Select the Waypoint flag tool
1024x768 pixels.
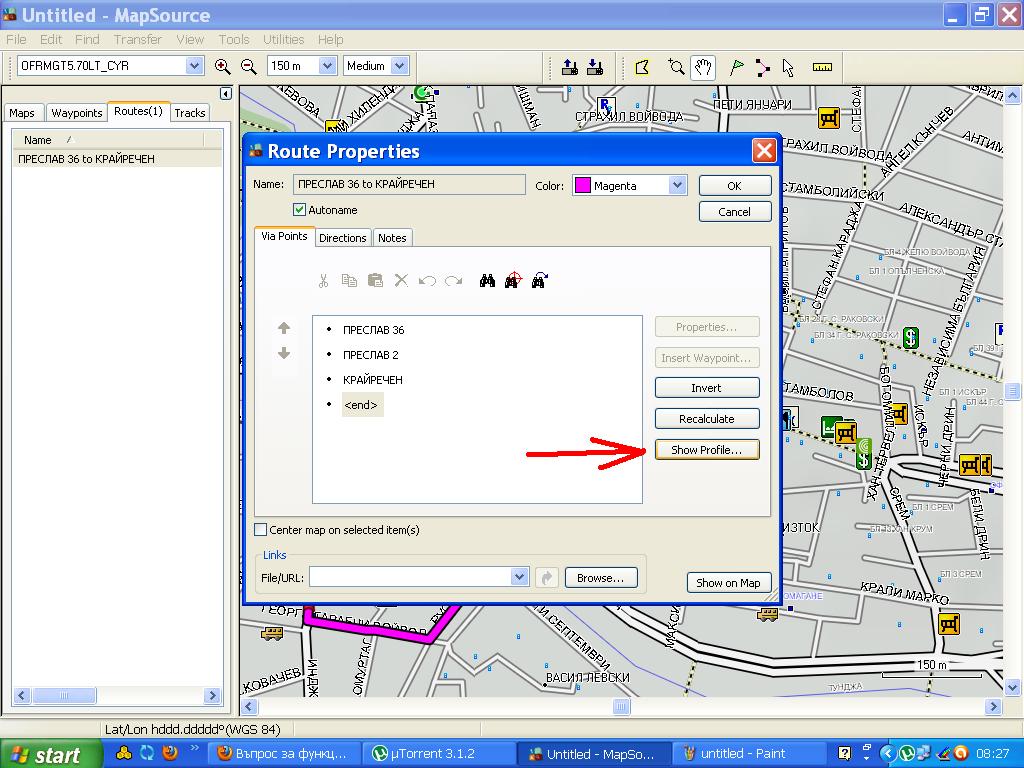736,67
